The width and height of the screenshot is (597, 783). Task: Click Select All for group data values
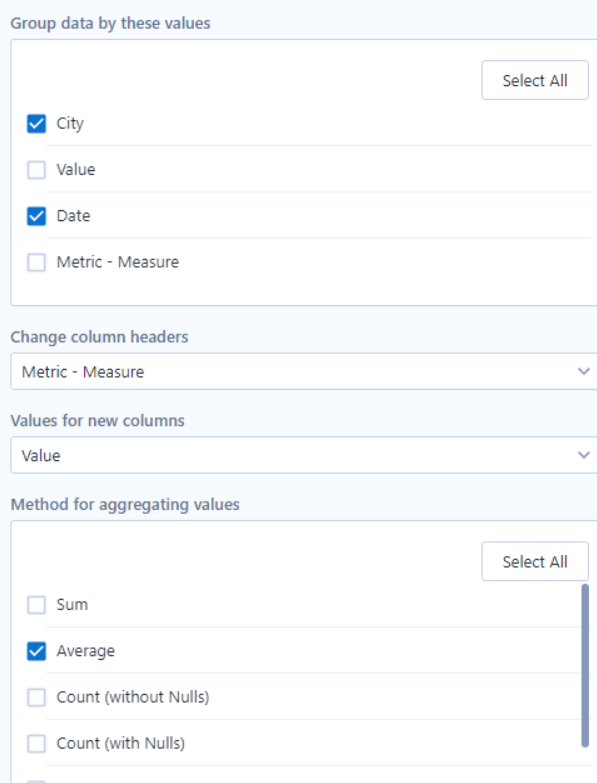[535, 80]
